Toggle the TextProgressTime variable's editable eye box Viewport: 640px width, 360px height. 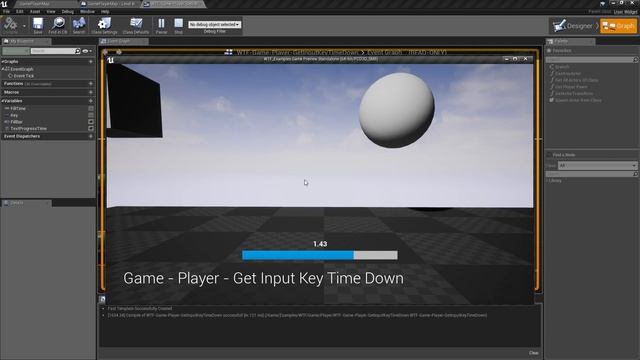[91, 129]
